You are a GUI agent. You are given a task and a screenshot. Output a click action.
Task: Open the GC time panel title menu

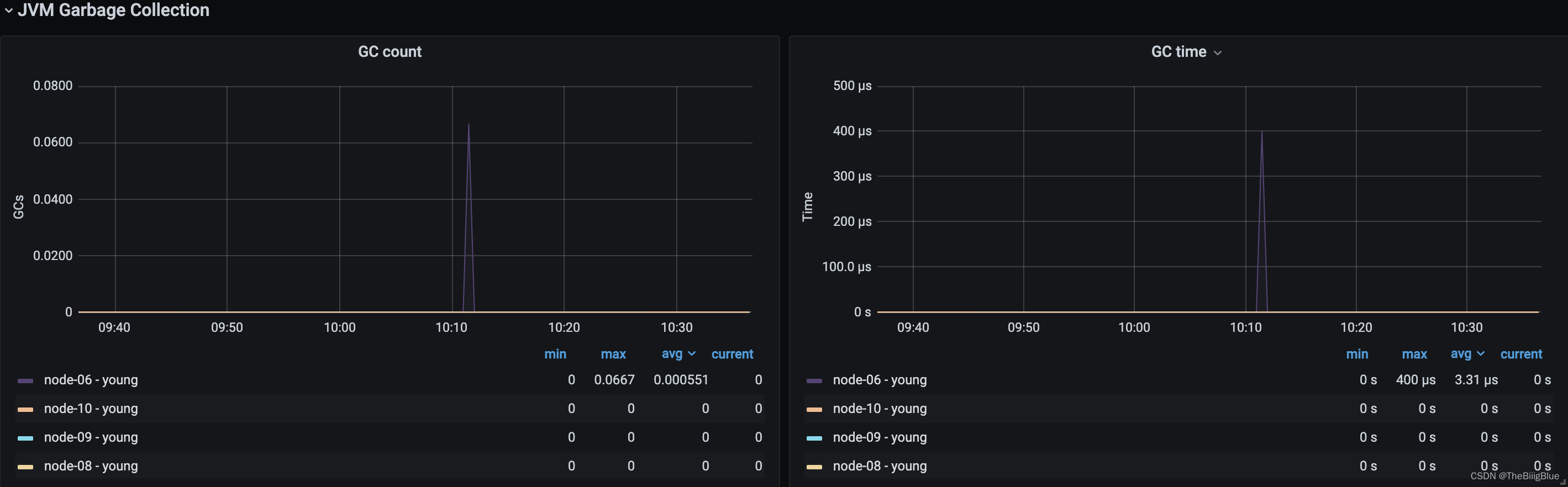[x=1178, y=52]
